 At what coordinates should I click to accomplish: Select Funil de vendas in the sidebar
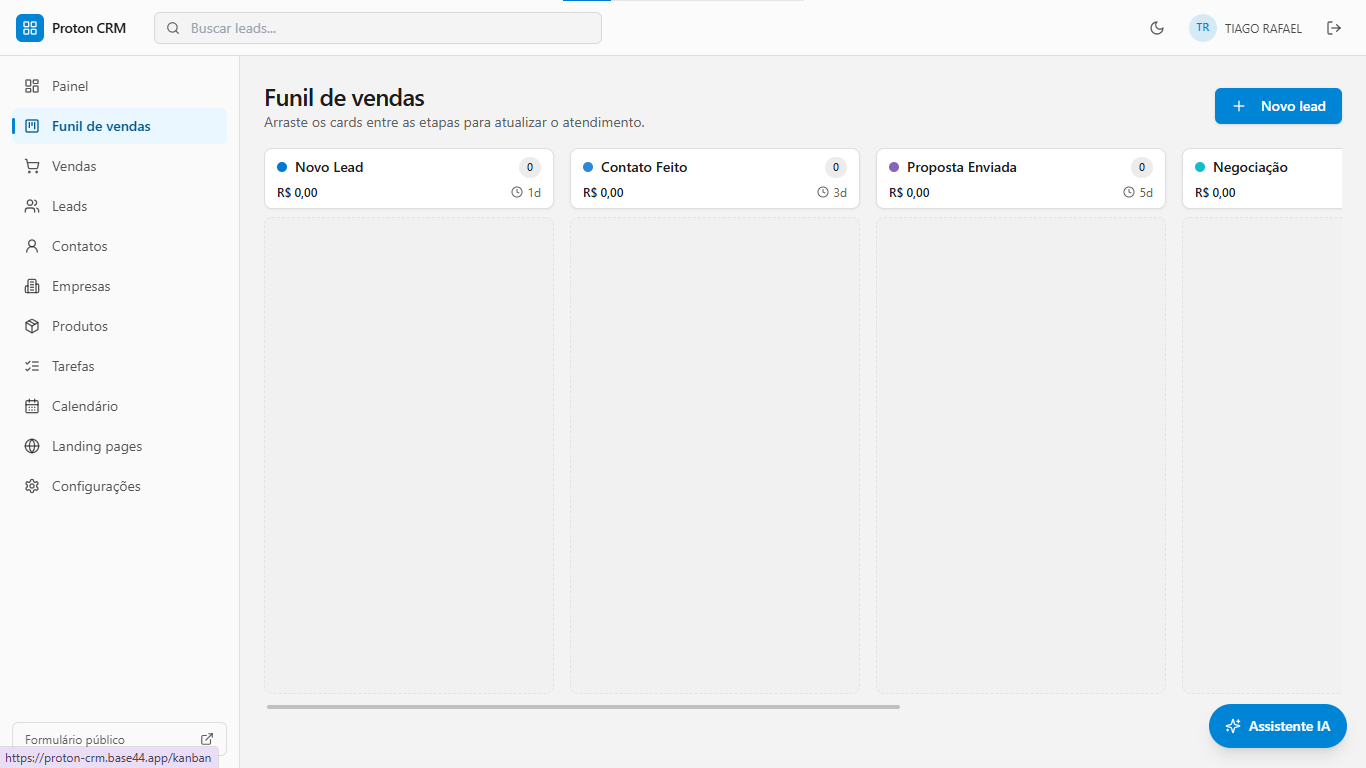[x=119, y=126]
